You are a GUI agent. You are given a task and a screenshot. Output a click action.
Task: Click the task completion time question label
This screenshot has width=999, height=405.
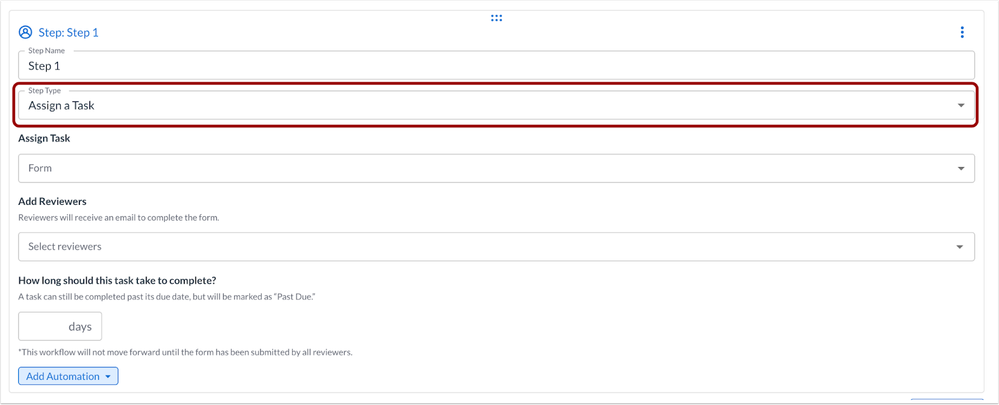pyautogui.click(x=117, y=281)
